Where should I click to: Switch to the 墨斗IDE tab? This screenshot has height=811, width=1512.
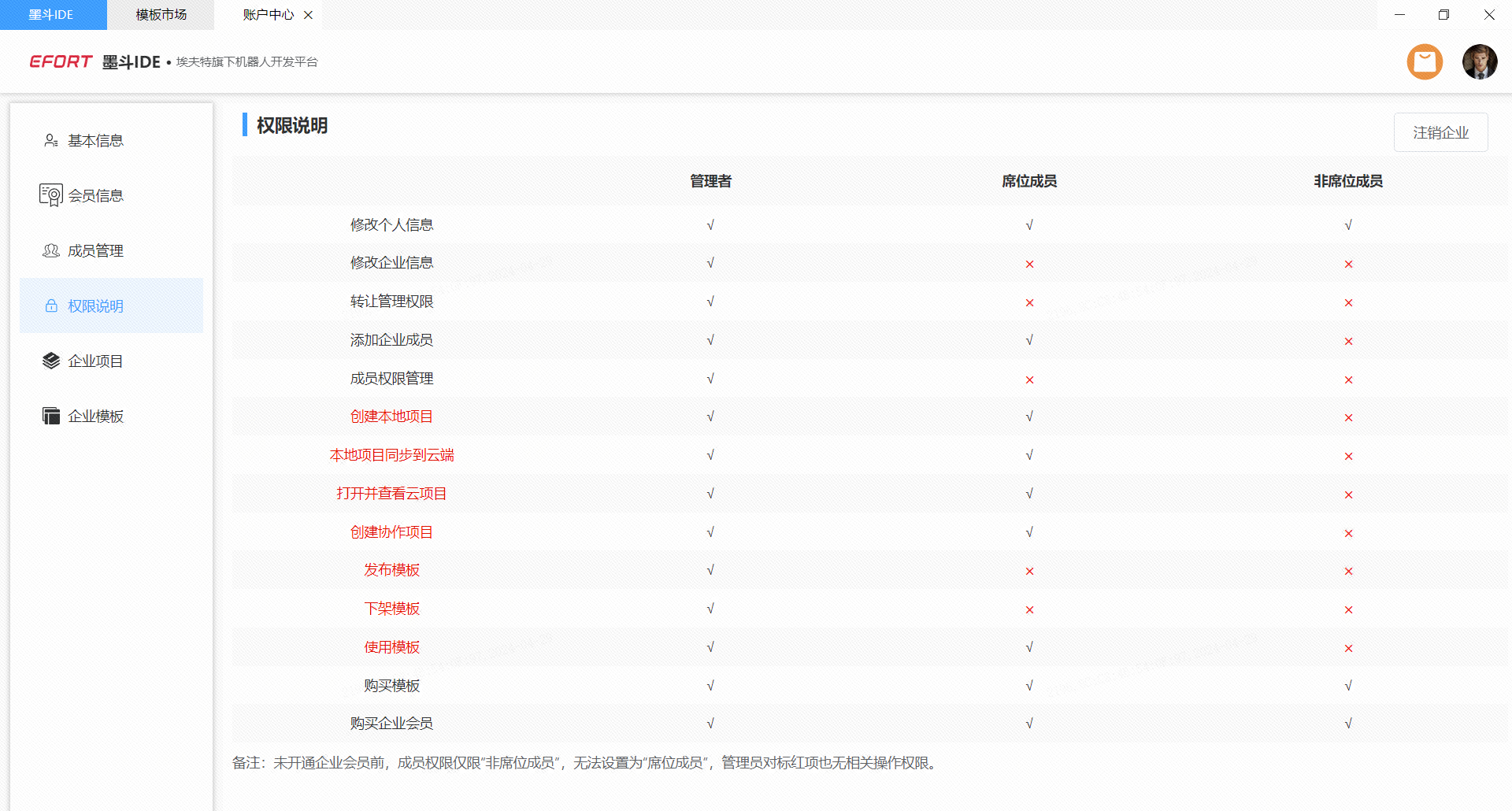click(52, 15)
